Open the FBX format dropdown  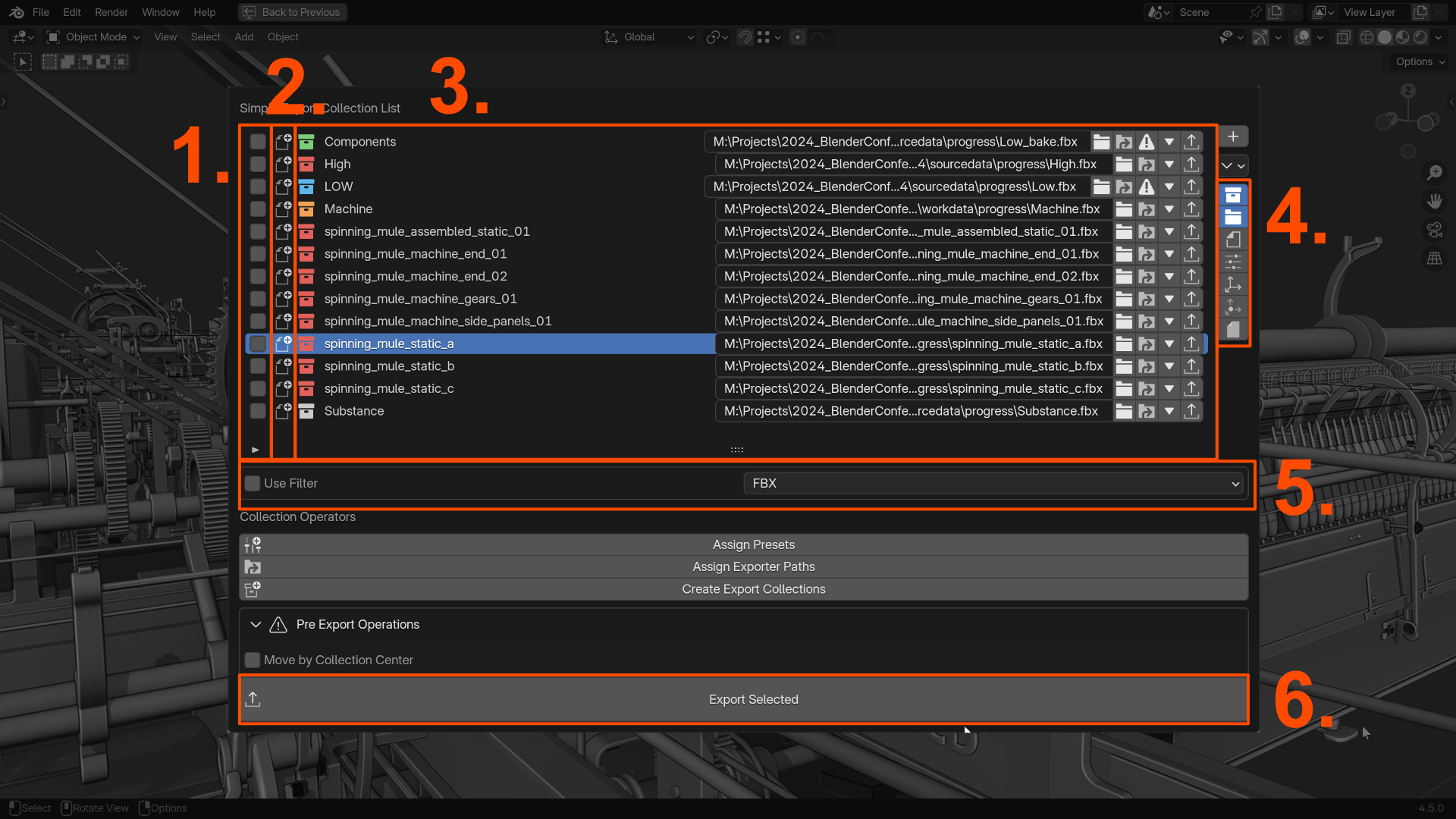tap(993, 483)
